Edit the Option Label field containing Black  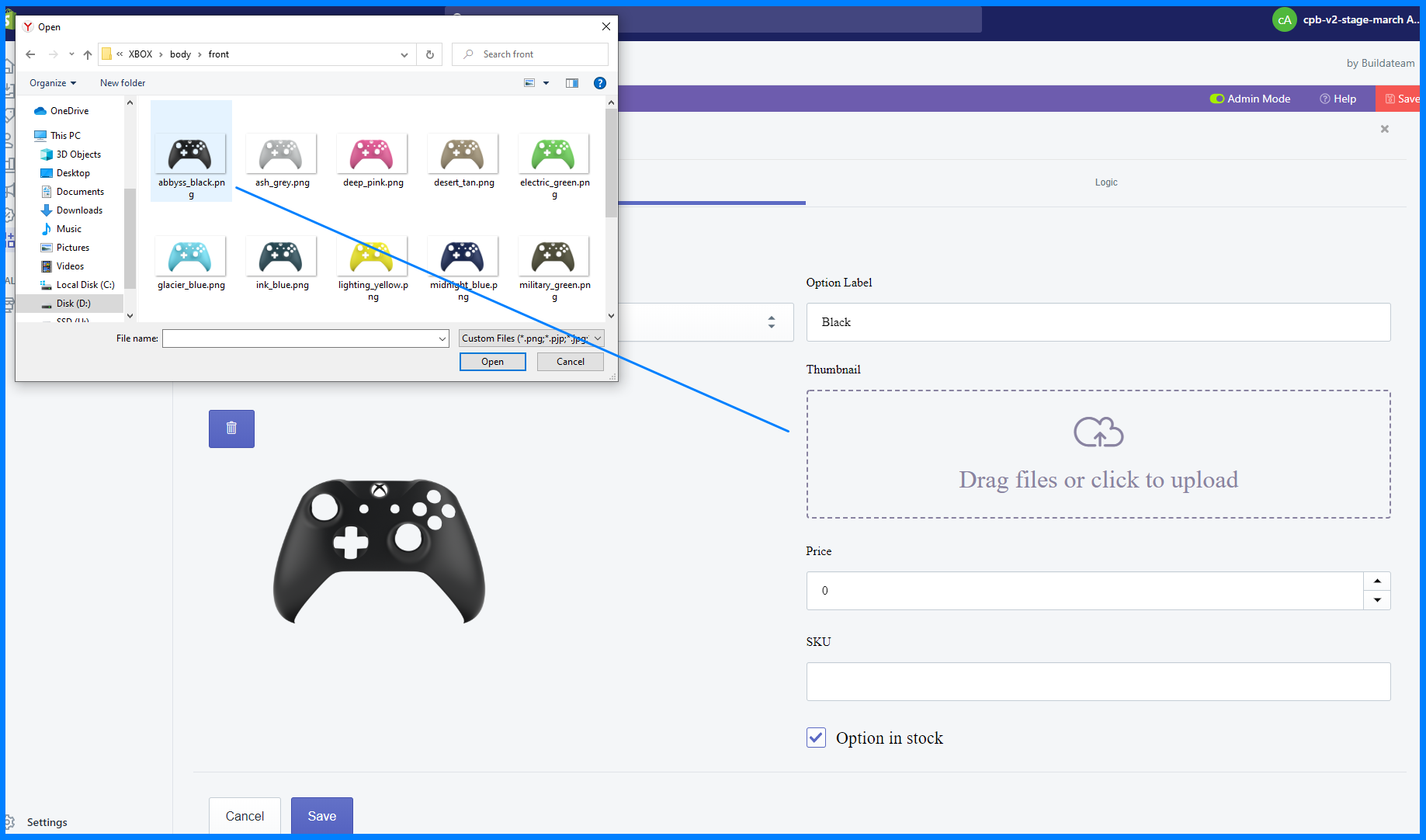pos(1098,322)
